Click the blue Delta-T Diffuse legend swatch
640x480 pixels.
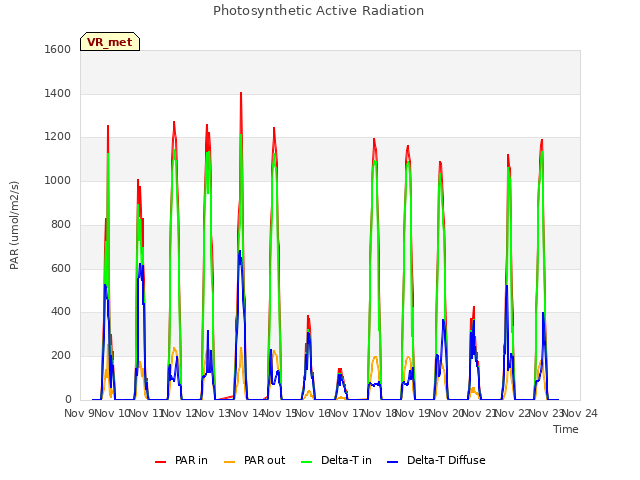click(392, 462)
